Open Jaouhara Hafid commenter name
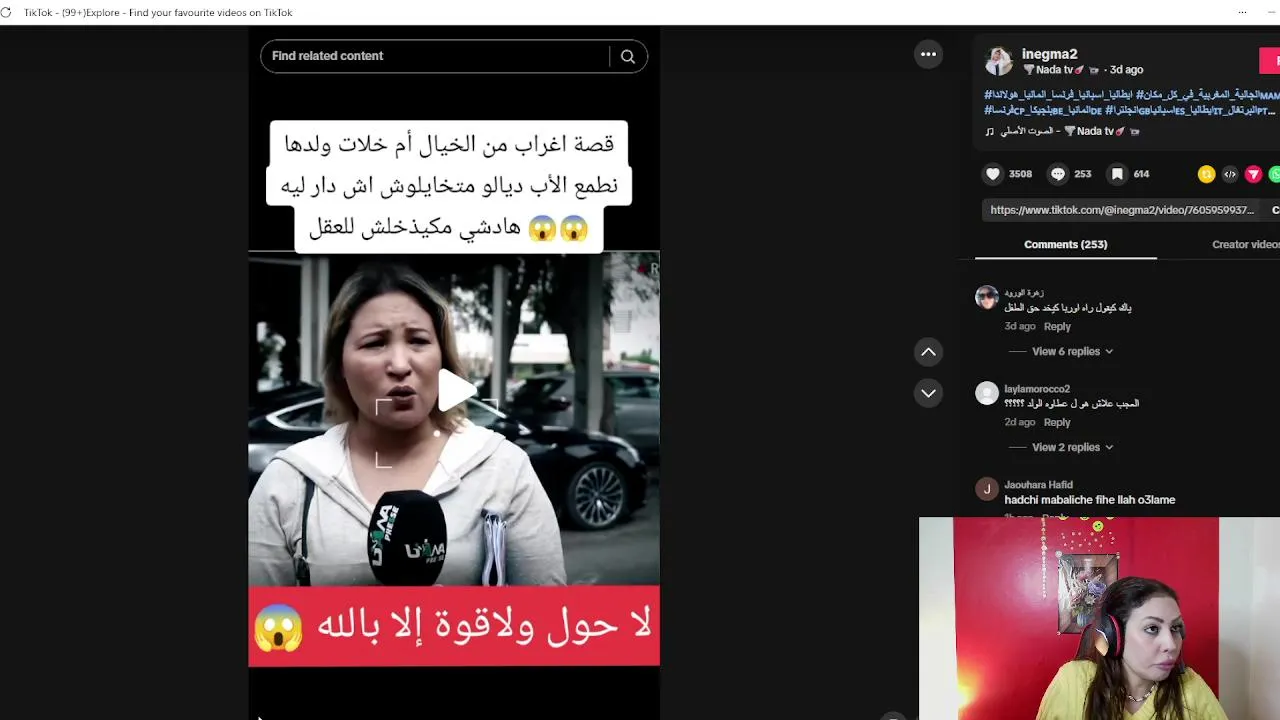This screenshot has width=1280, height=720. click(1038, 485)
